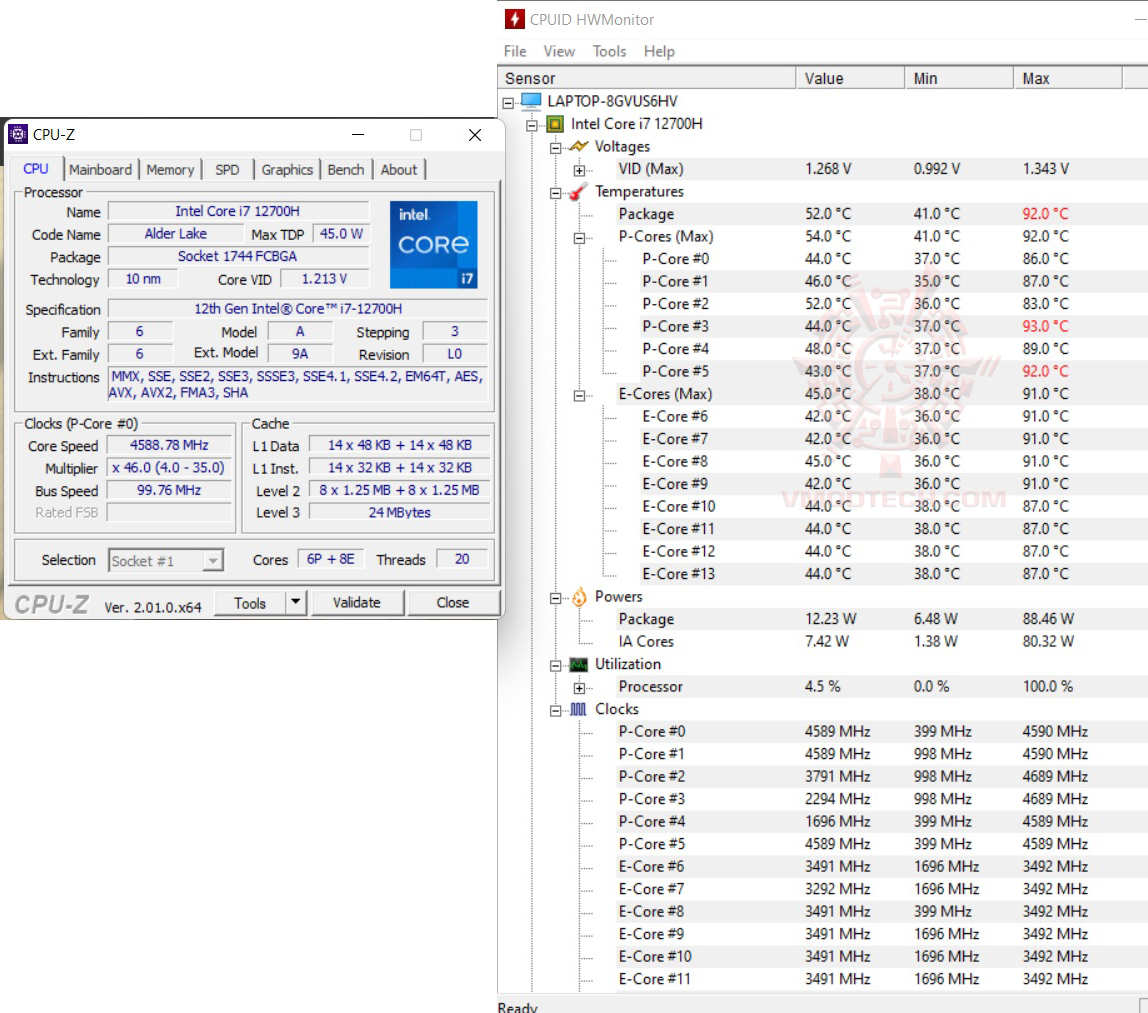The height and width of the screenshot is (1013, 1148).
Task: Collapse the Clocks section
Action: point(556,711)
